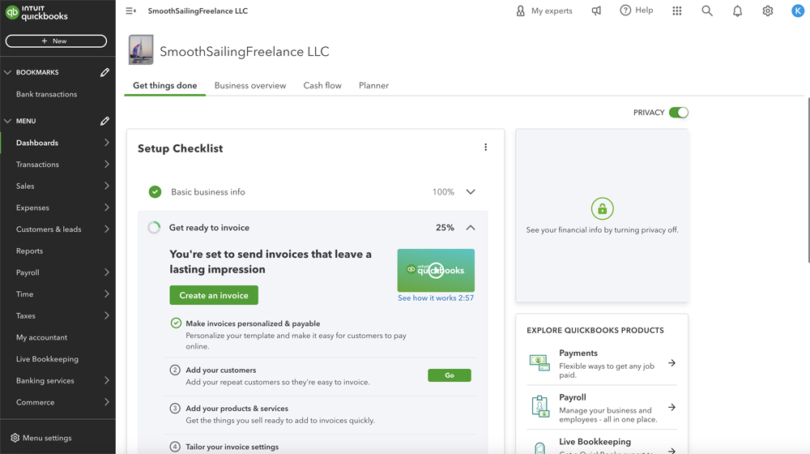Click Create an invoice button
Viewport: 810px width, 454px height.
(214, 295)
